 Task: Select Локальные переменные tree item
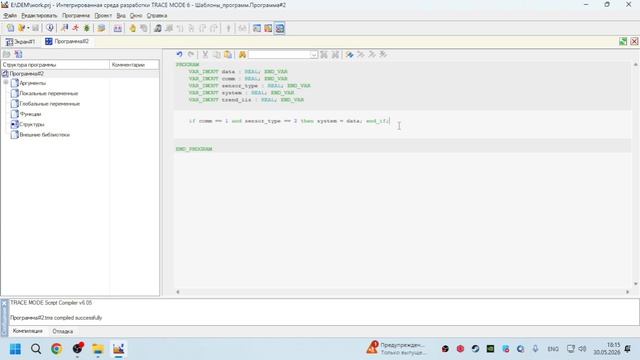pyautogui.click(x=49, y=93)
